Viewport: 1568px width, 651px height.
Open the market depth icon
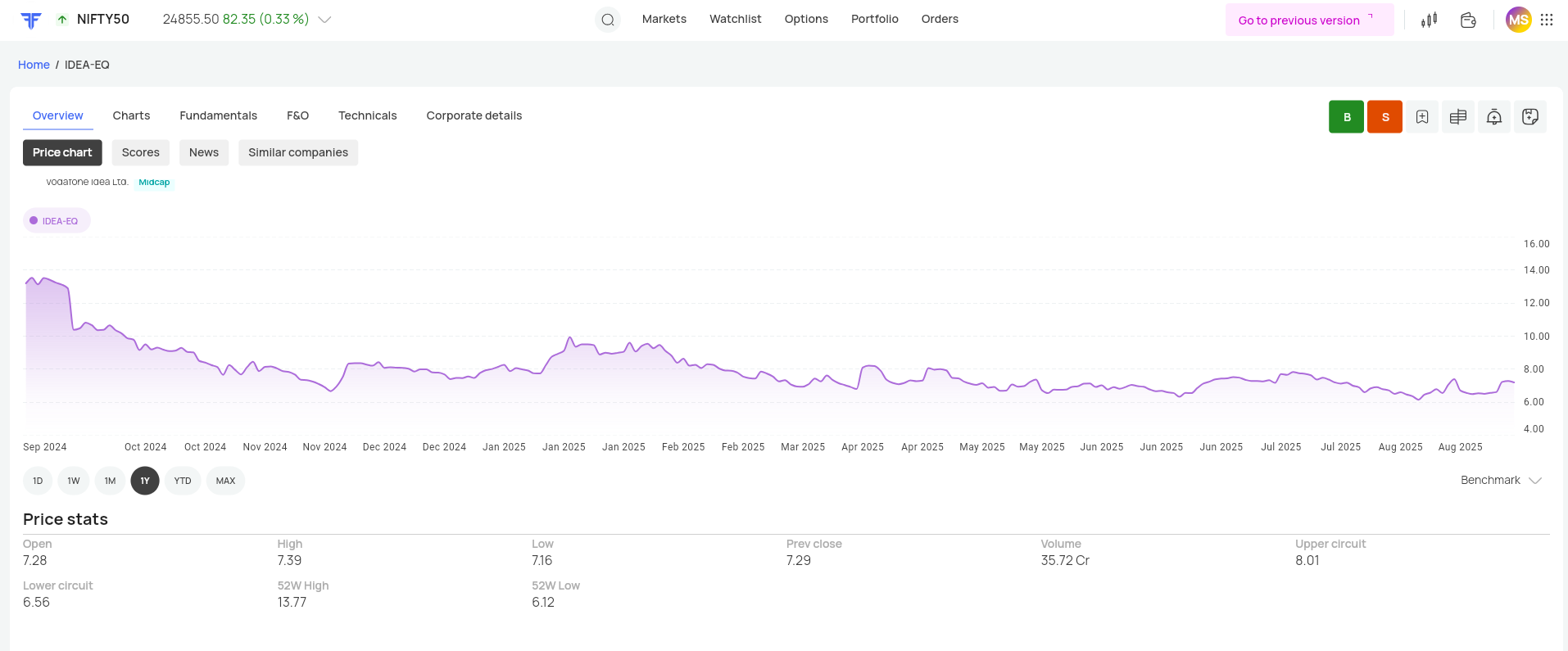tap(1458, 117)
